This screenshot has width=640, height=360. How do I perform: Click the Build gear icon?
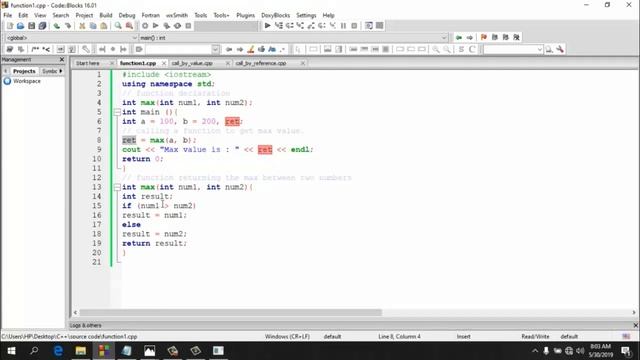click(145, 26)
